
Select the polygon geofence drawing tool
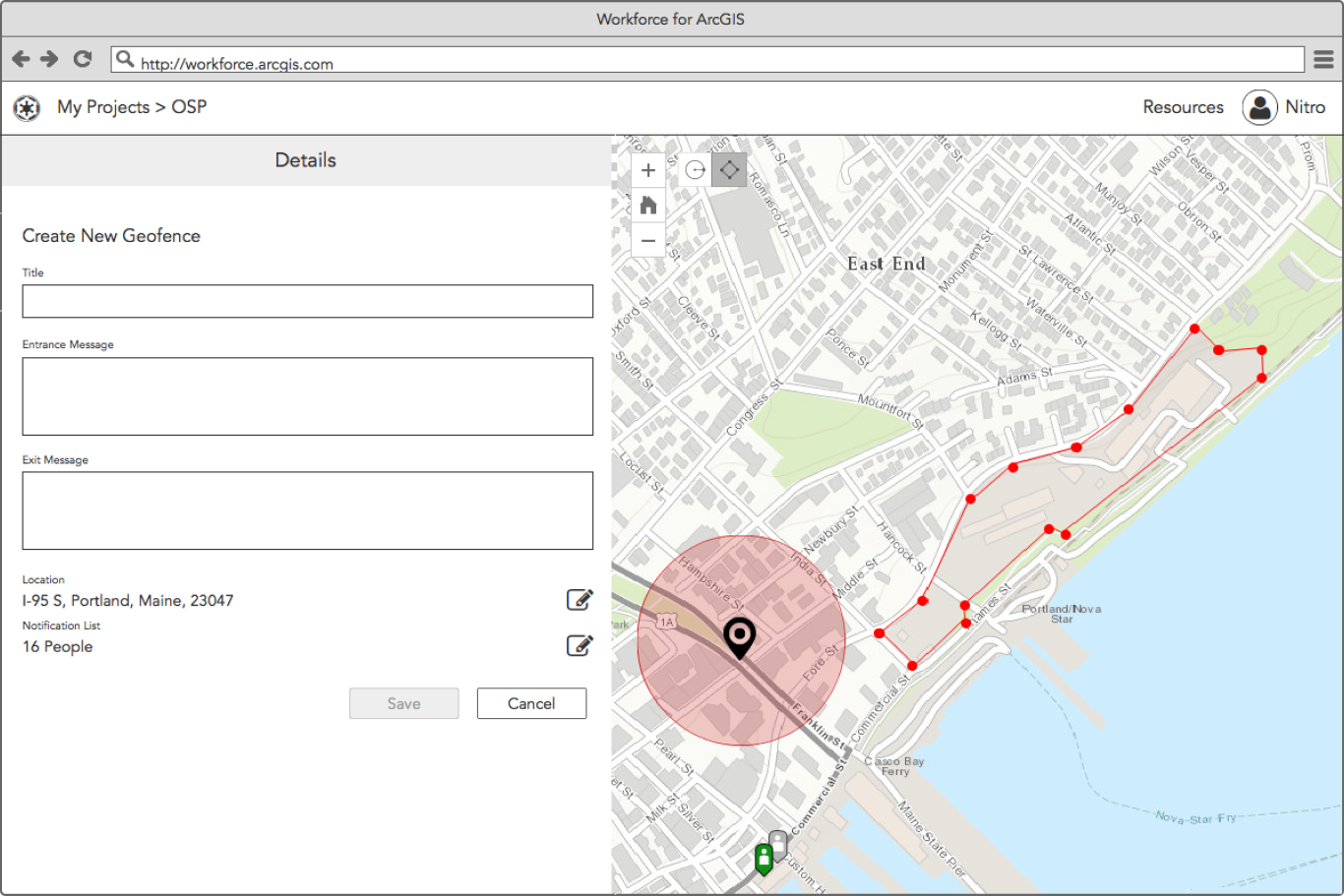point(729,170)
